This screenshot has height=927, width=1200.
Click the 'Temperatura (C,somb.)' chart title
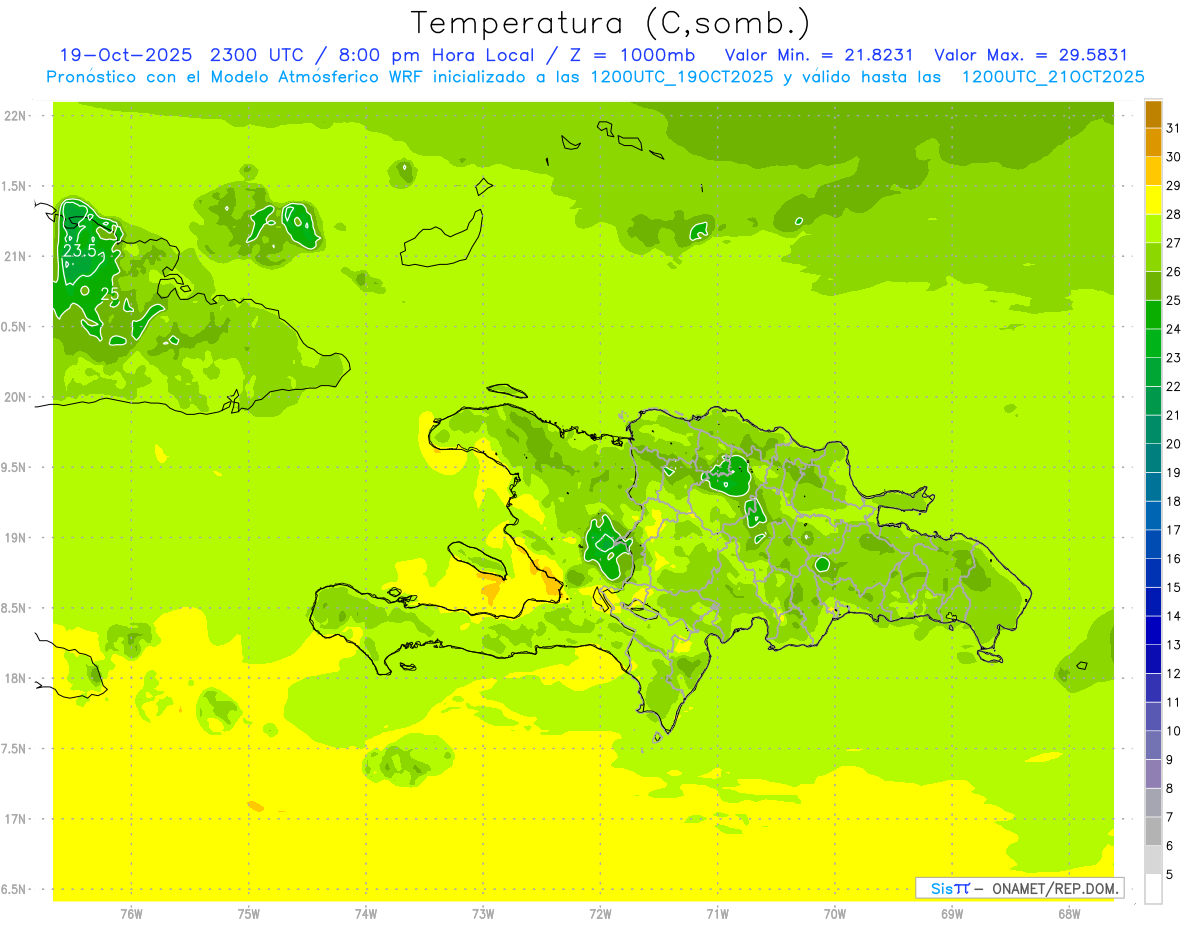coord(611,23)
